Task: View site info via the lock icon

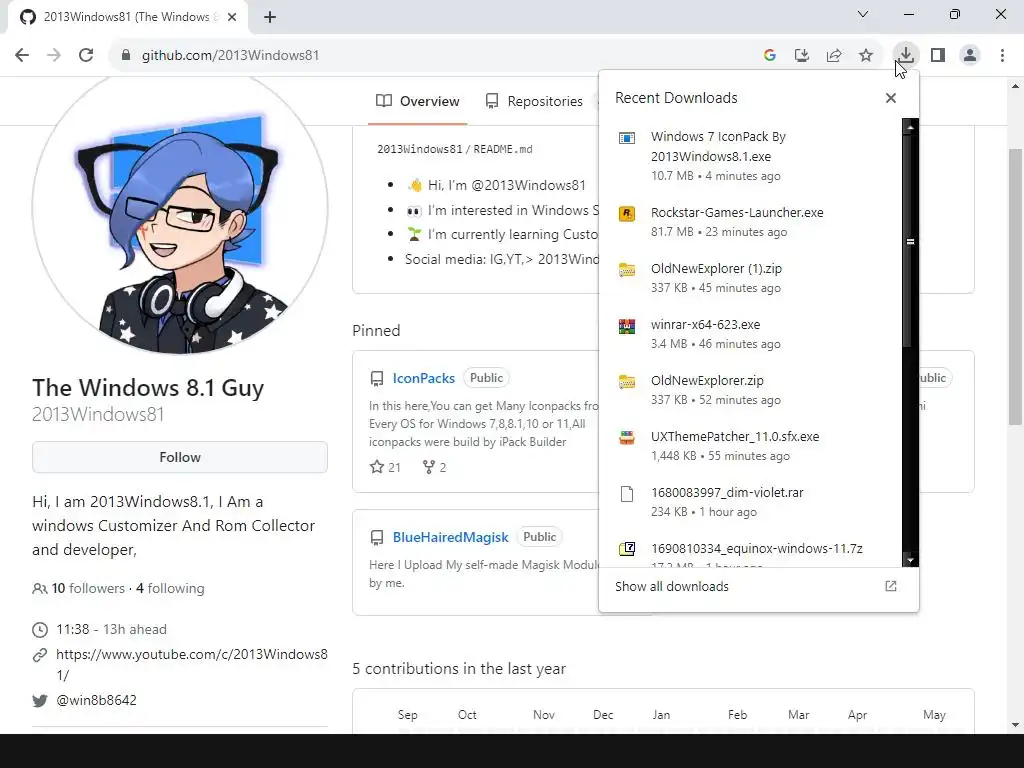Action: coord(126,55)
